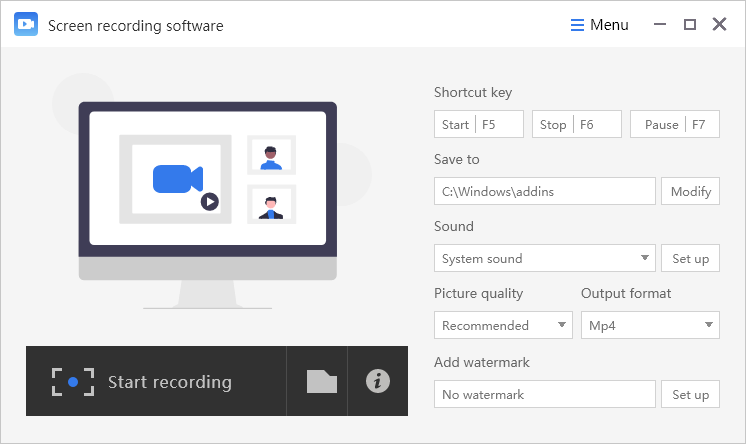Click the information icon button
The image size is (746, 444).
378,381
